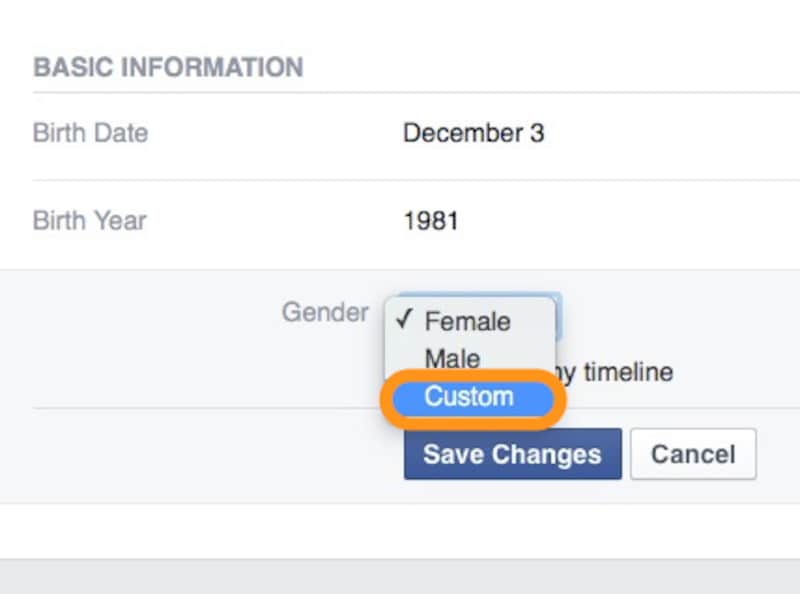The width and height of the screenshot is (800, 594).
Task: Click the Basic Information section heading
Action: [168, 68]
